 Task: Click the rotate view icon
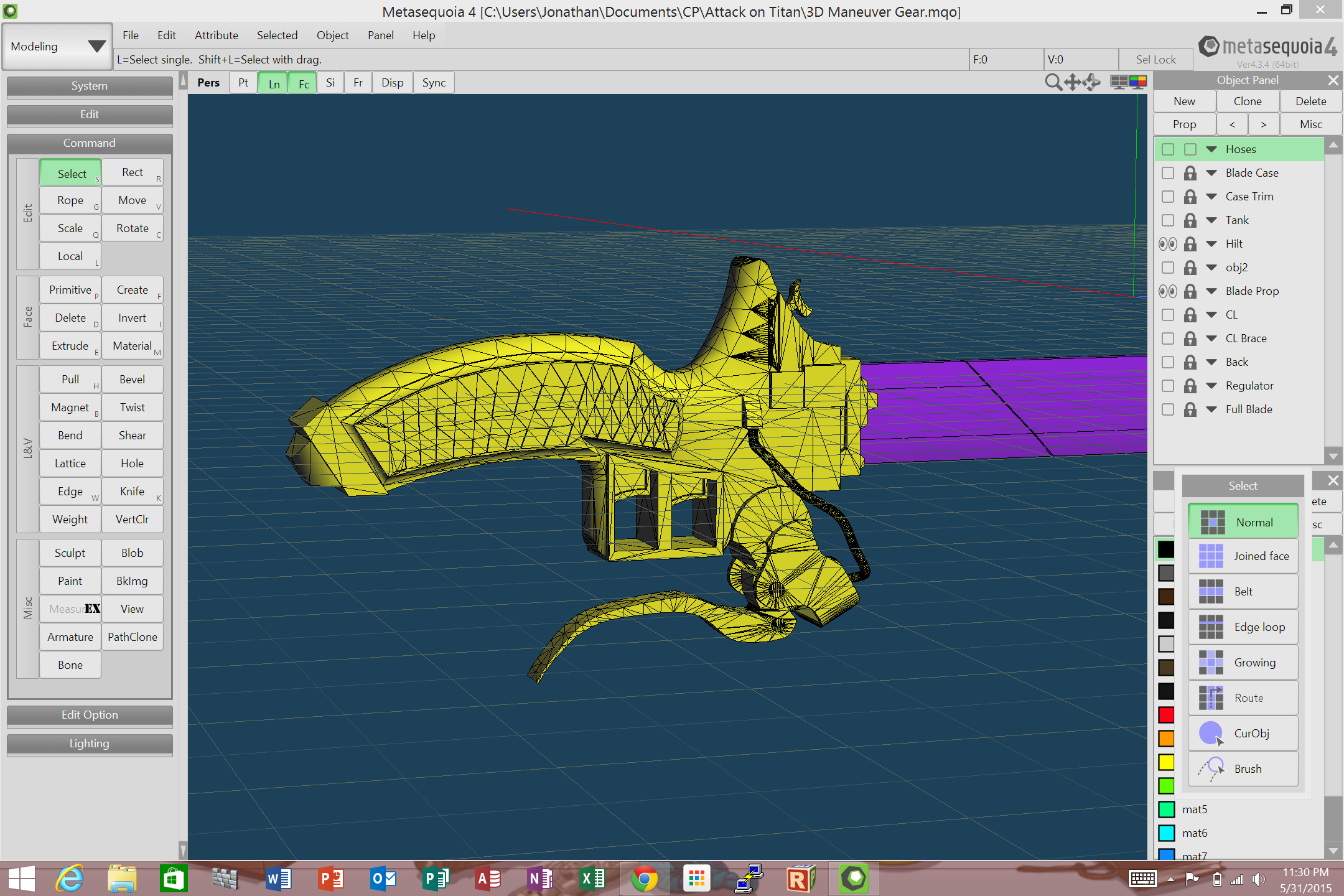(x=1092, y=83)
